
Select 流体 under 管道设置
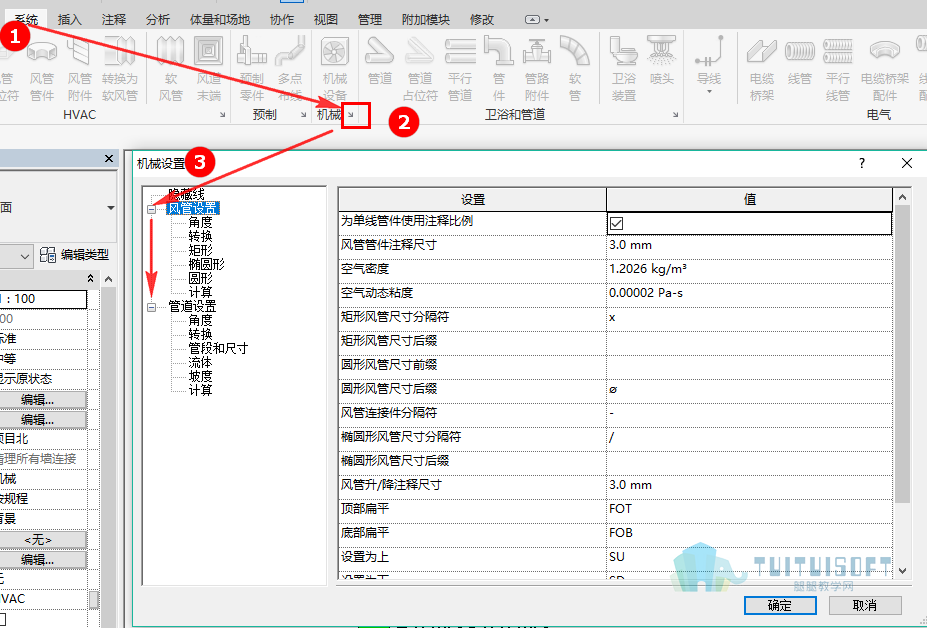tap(200, 362)
